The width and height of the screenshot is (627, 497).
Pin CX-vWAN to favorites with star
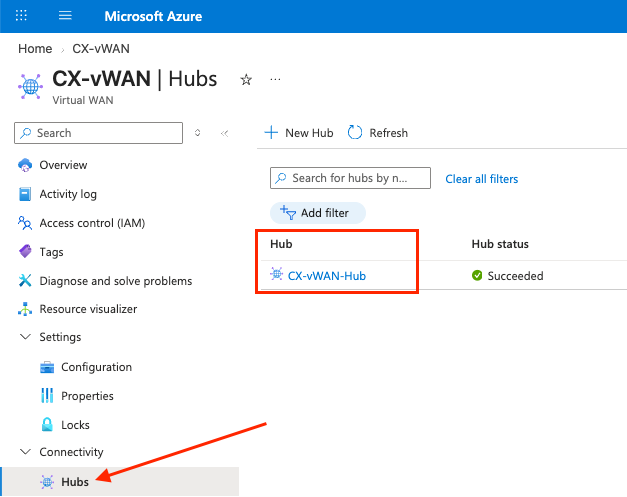pos(246,80)
